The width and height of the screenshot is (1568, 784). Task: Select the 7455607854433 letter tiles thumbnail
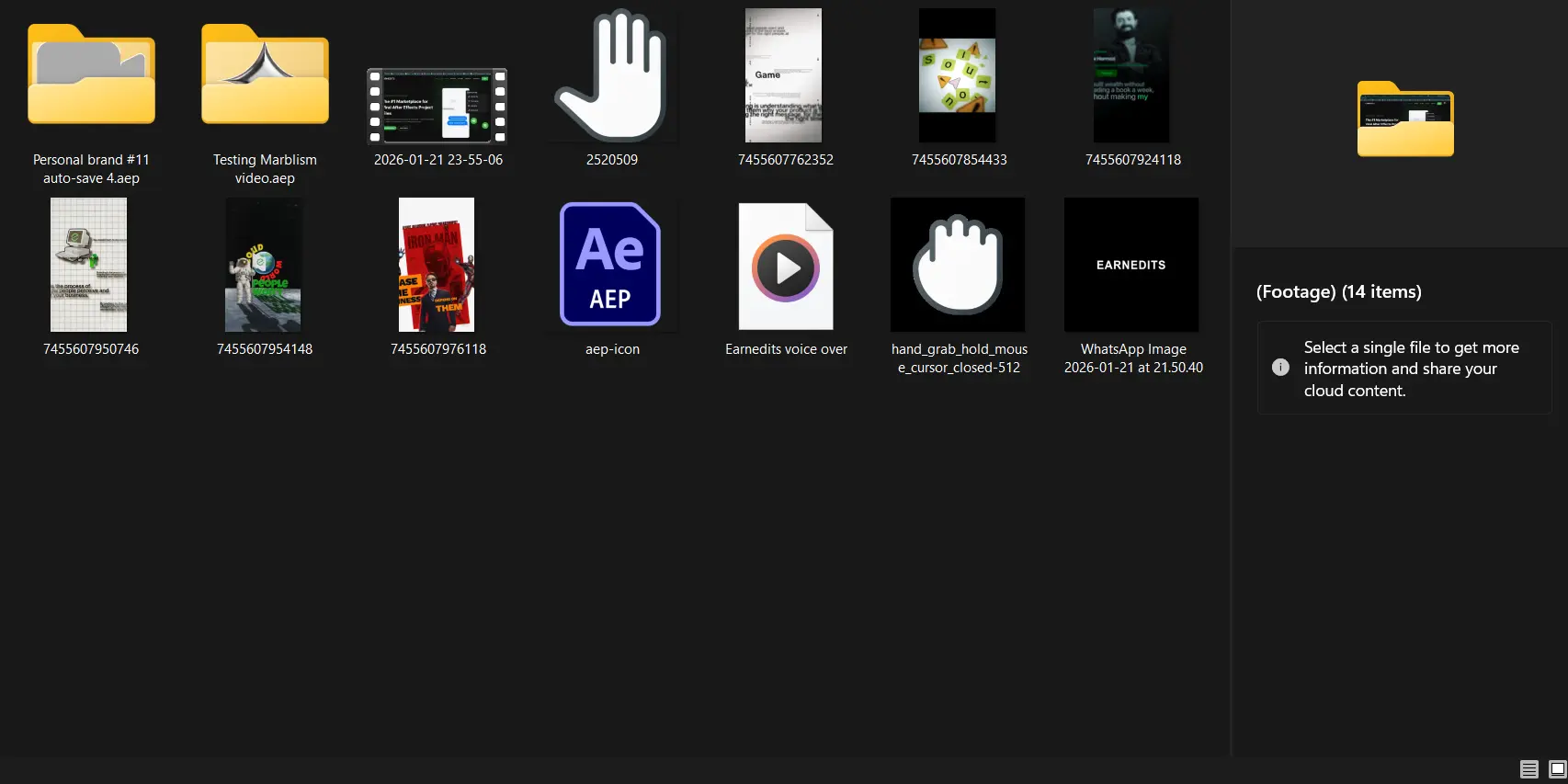click(x=958, y=75)
